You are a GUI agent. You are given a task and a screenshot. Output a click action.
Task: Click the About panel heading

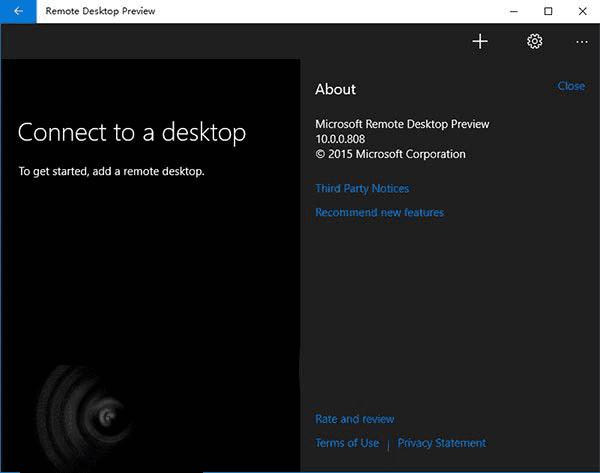pyautogui.click(x=335, y=89)
